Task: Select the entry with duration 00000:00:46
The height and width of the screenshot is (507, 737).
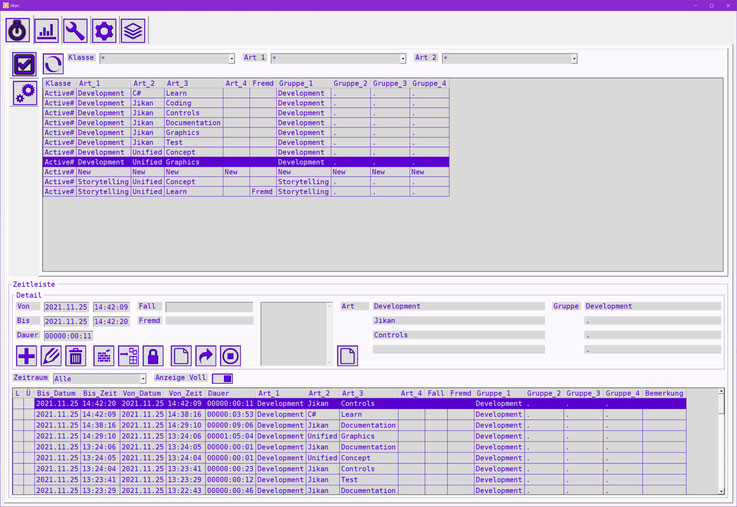Action: click(x=349, y=490)
